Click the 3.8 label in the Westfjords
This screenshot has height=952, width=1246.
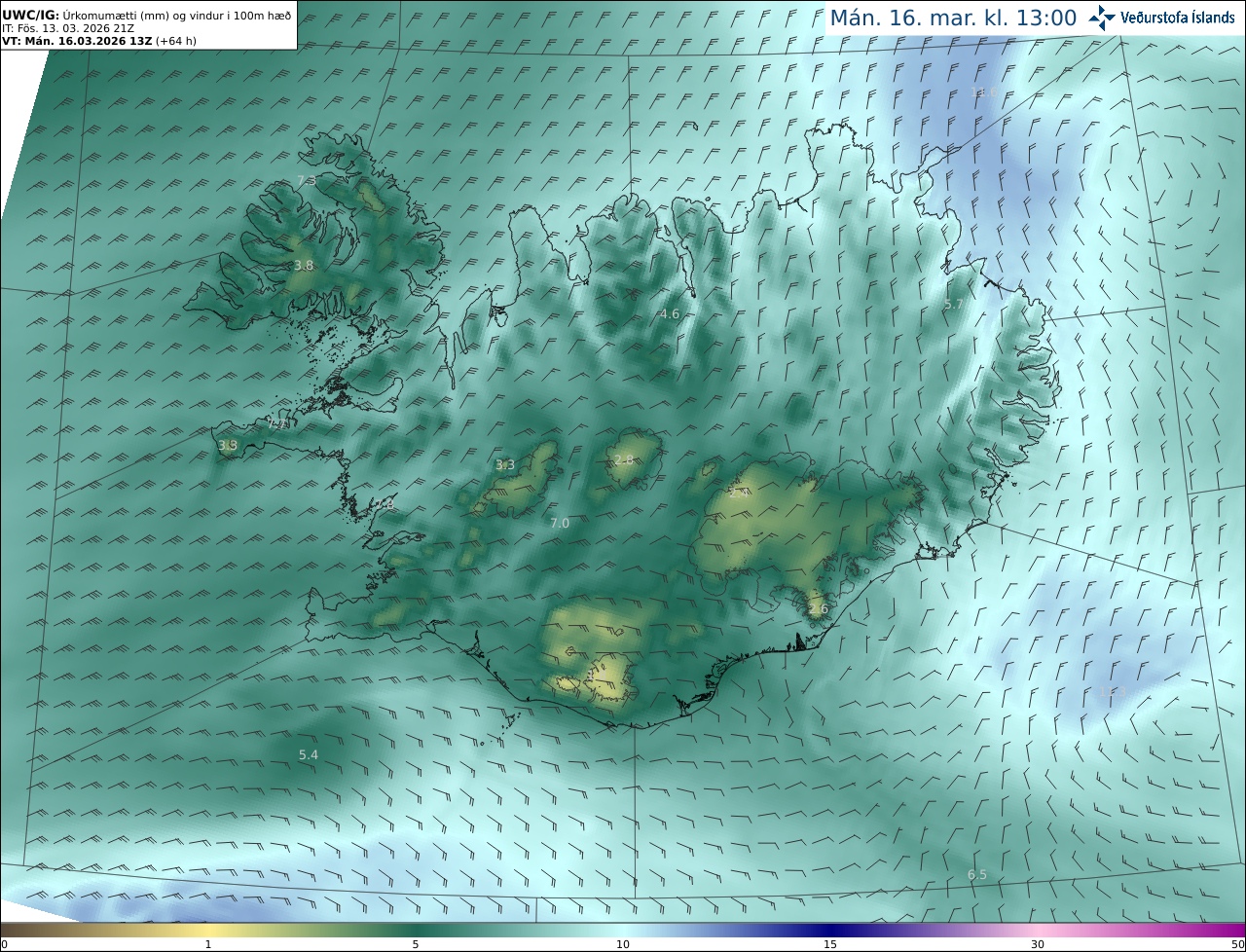(304, 266)
